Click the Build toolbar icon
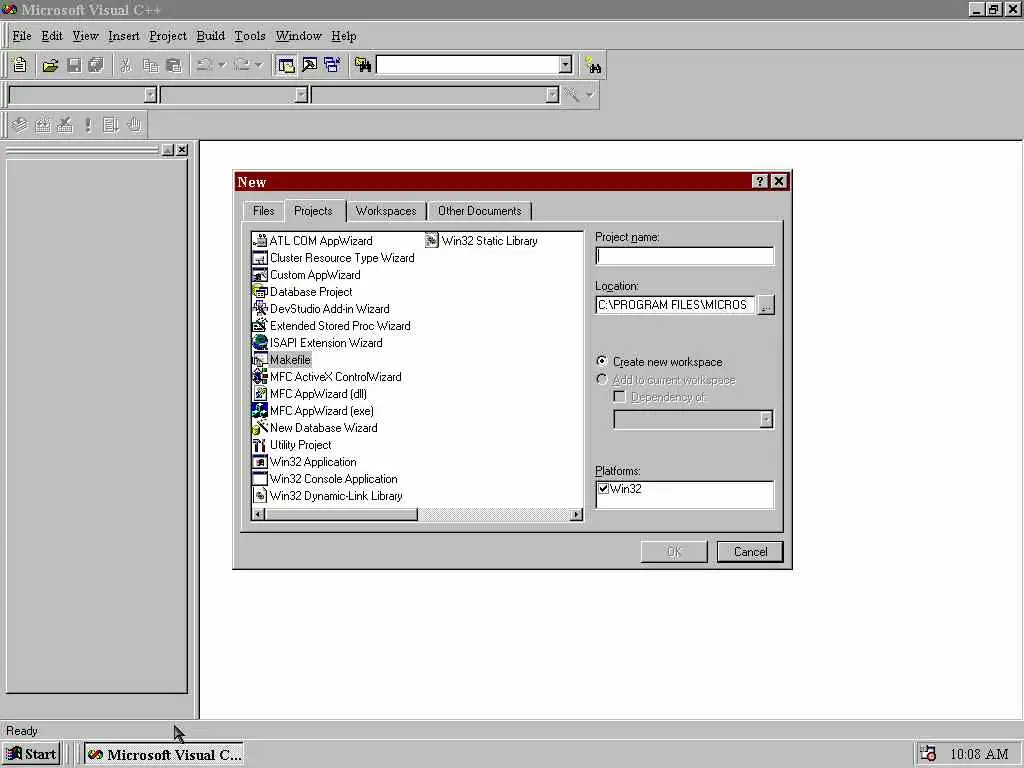The height and width of the screenshot is (768, 1024). tap(42, 125)
